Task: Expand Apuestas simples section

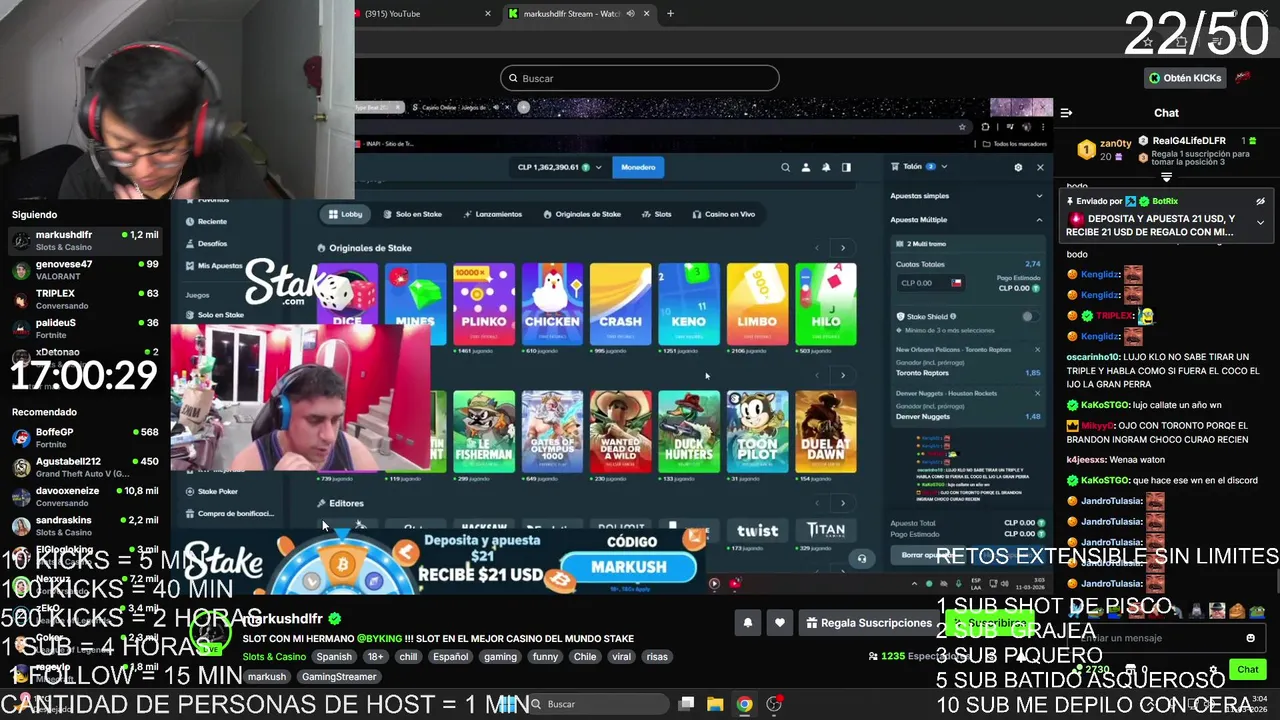Action: click(x=966, y=196)
